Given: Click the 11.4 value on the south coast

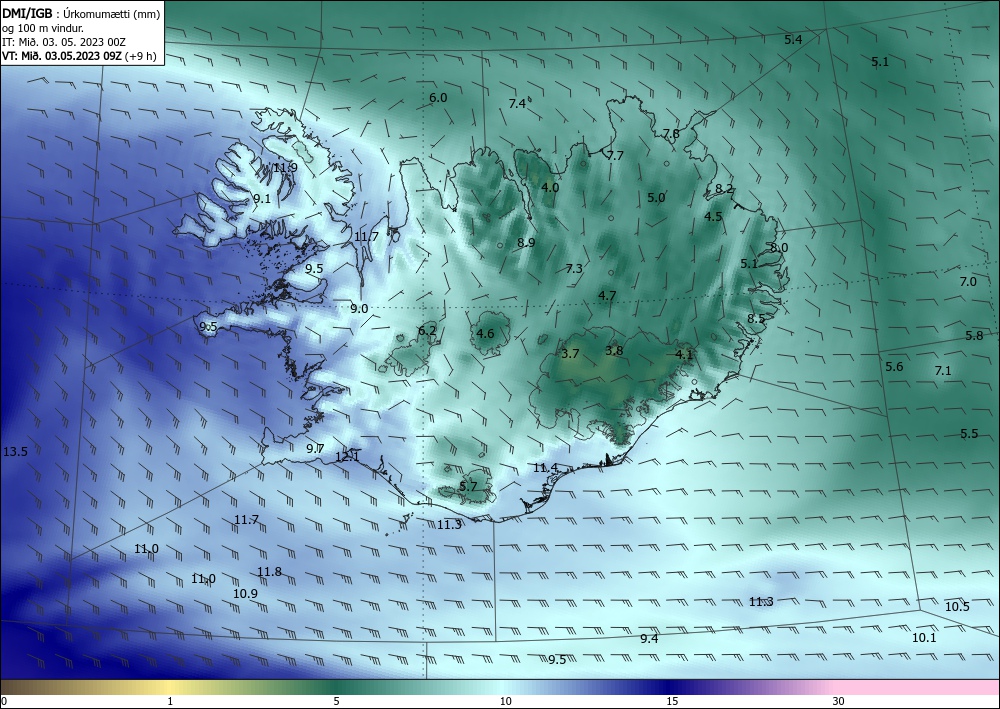Looking at the screenshot, I should pyautogui.click(x=545, y=467).
